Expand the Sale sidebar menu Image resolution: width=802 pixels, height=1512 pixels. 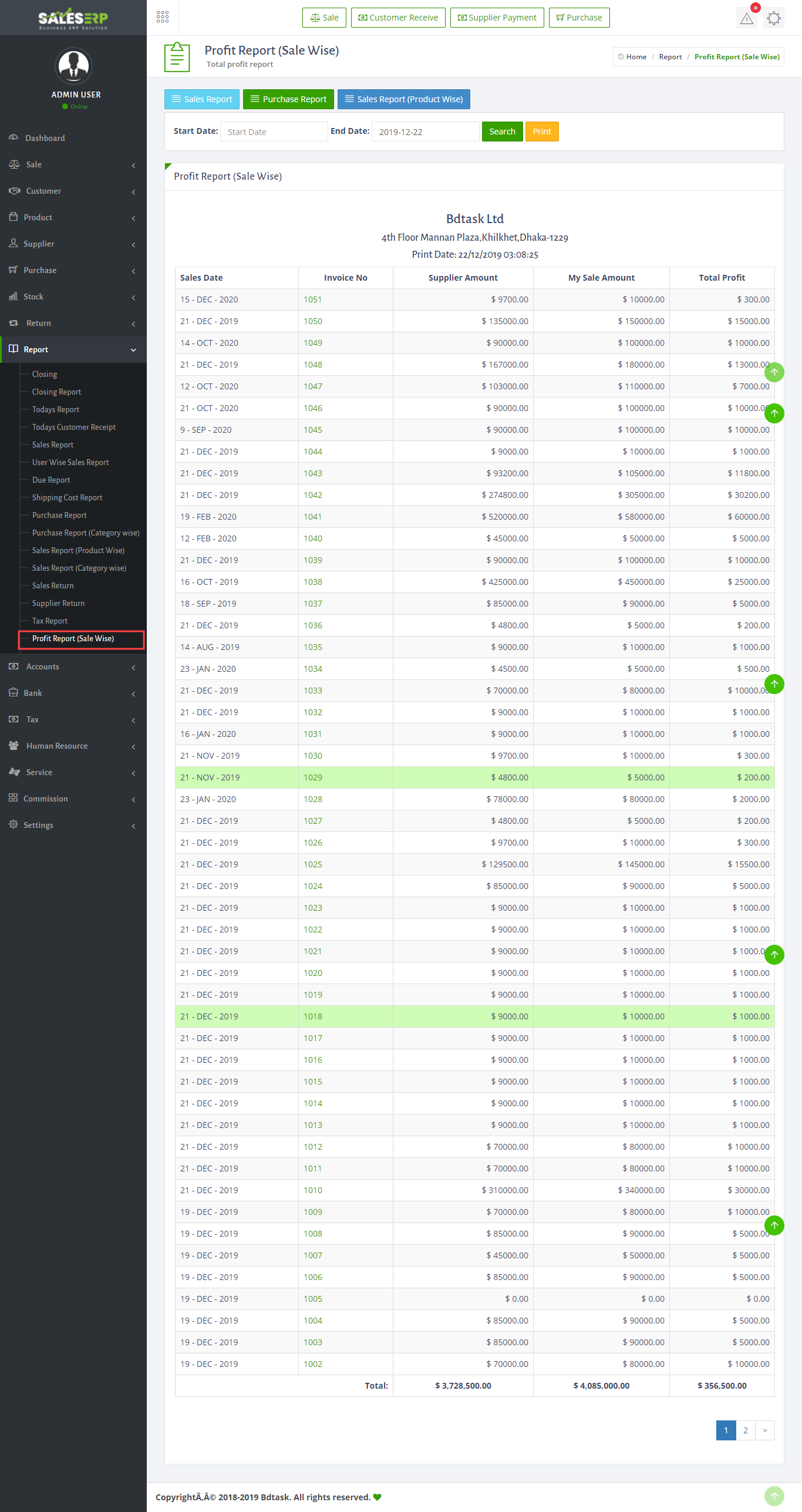[x=73, y=164]
